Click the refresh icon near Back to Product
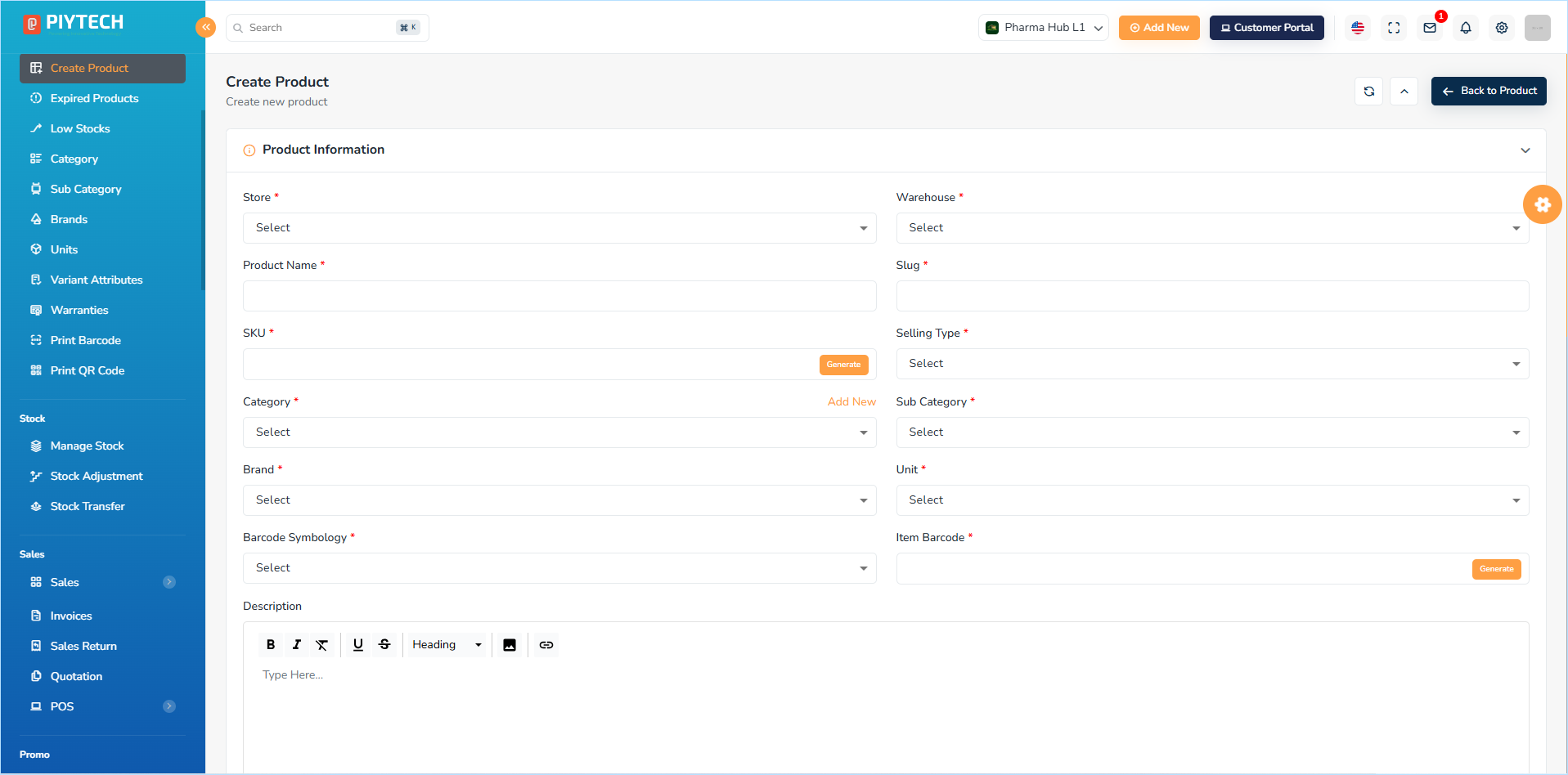1568x775 pixels. (1369, 92)
